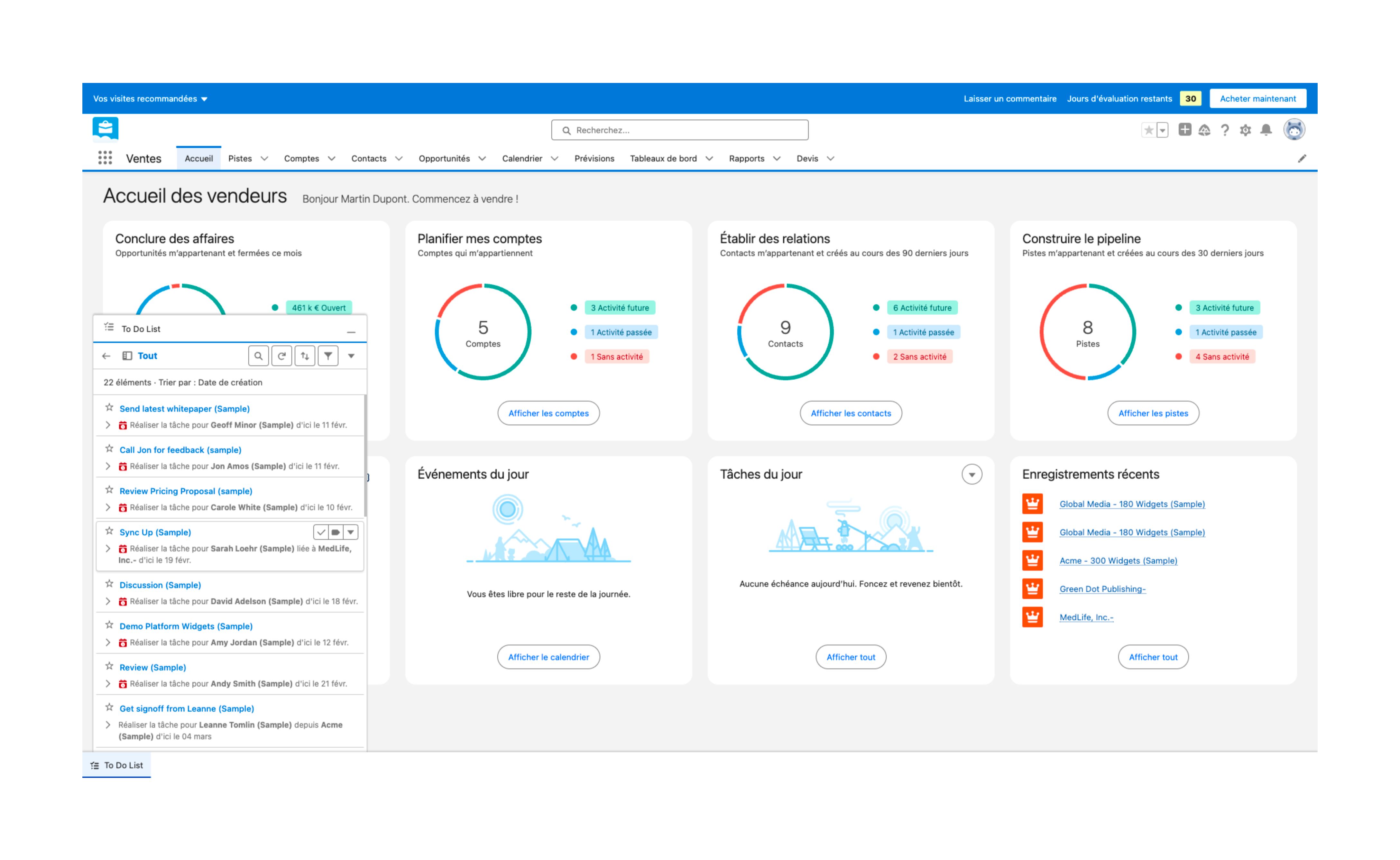Click To Do List utility bar item

tap(116, 765)
